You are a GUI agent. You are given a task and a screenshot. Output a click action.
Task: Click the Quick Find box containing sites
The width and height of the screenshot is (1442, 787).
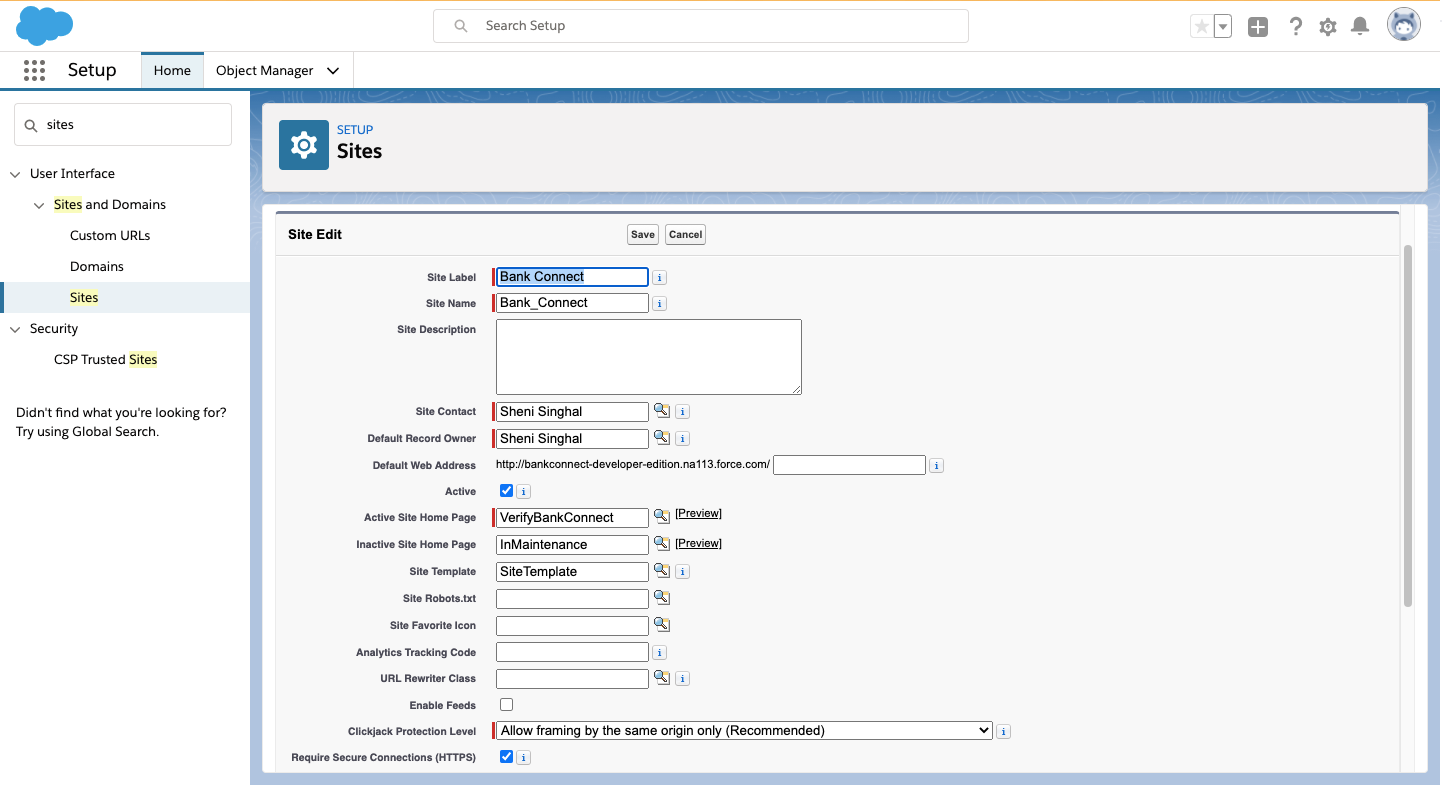(123, 125)
